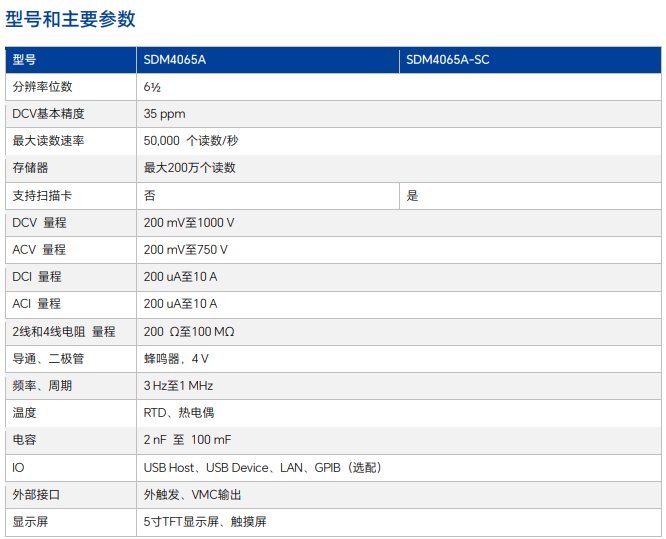Click 是 in the 支持扫描卡 row
The width and height of the screenshot is (666, 539).
click(x=412, y=195)
